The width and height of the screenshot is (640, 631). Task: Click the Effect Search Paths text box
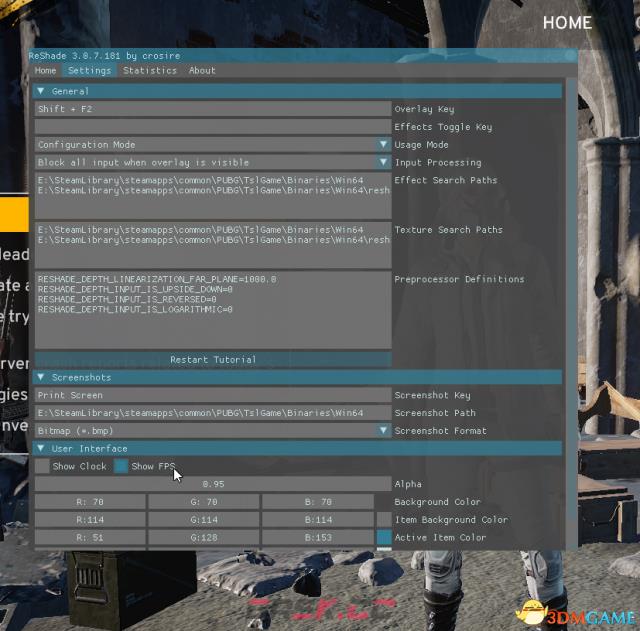(213, 196)
